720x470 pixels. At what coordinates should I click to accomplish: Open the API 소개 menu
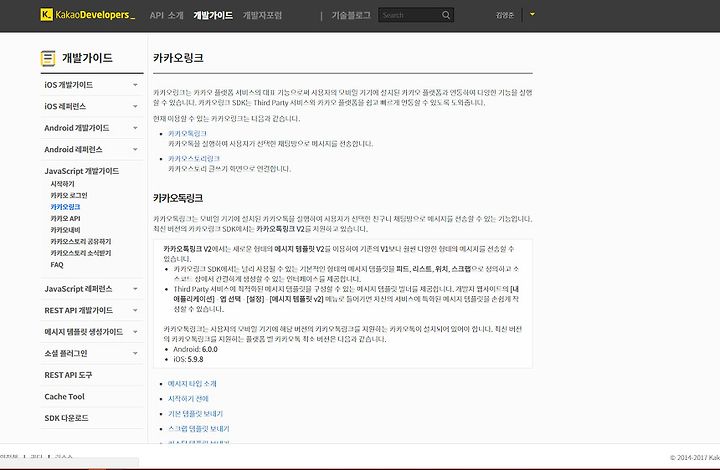click(166, 15)
